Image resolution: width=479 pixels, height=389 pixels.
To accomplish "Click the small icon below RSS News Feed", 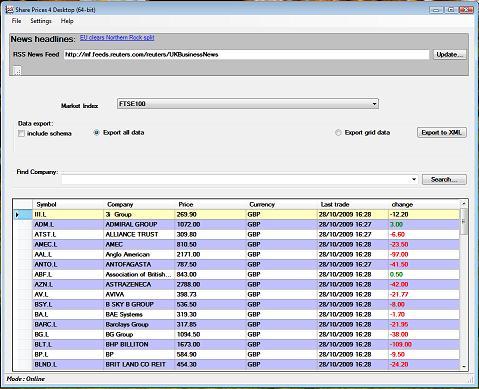I will [x=17, y=70].
